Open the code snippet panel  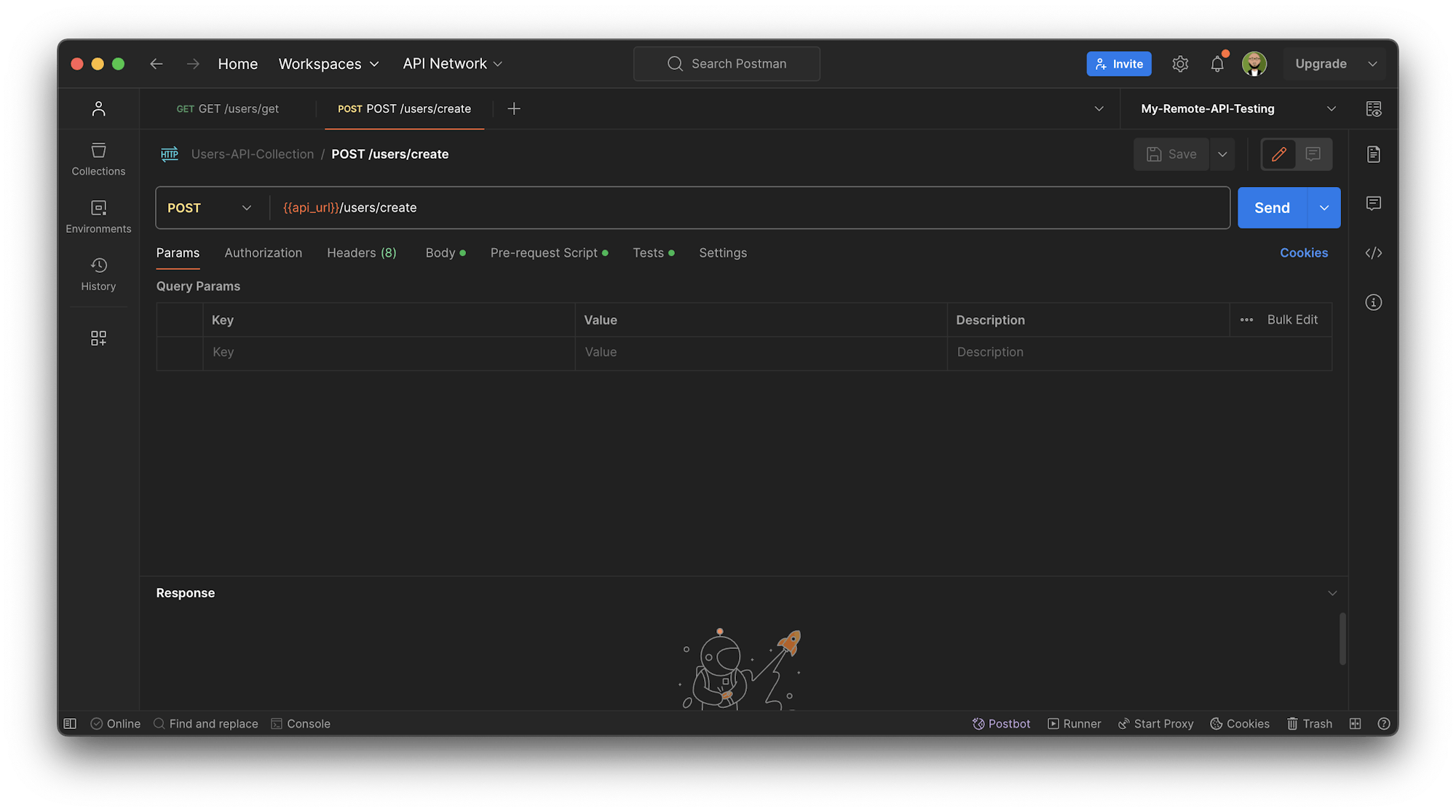pos(1374,252)
